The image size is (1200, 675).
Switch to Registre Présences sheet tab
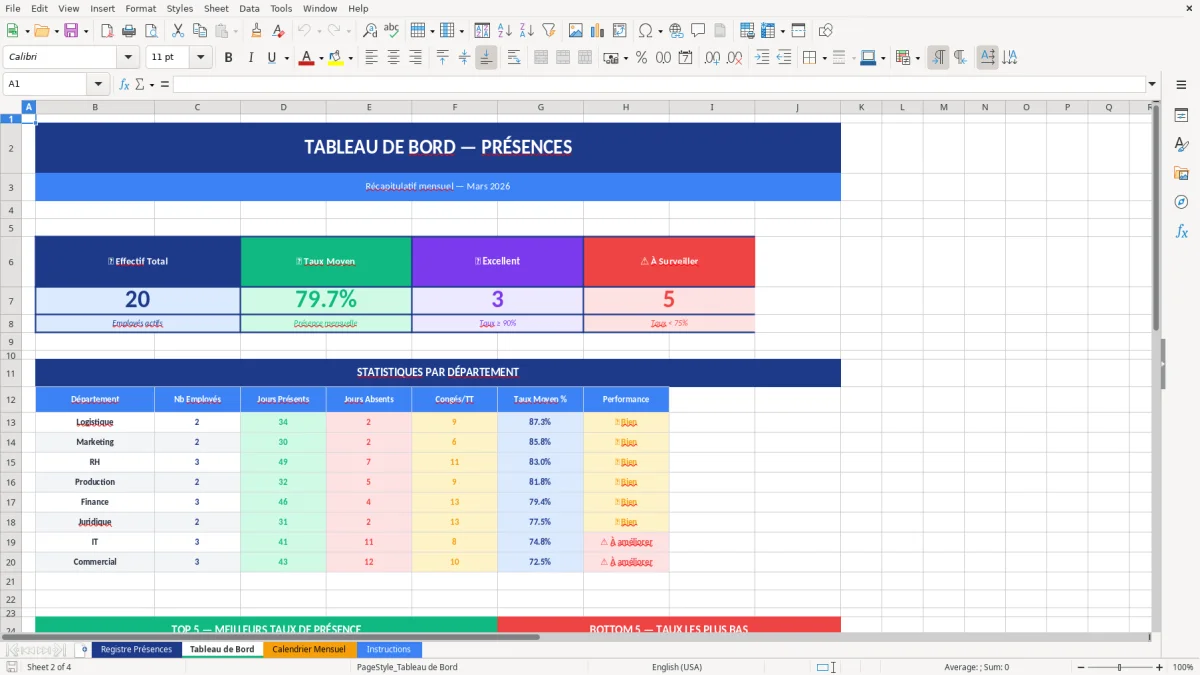click(x=136, y=649)
